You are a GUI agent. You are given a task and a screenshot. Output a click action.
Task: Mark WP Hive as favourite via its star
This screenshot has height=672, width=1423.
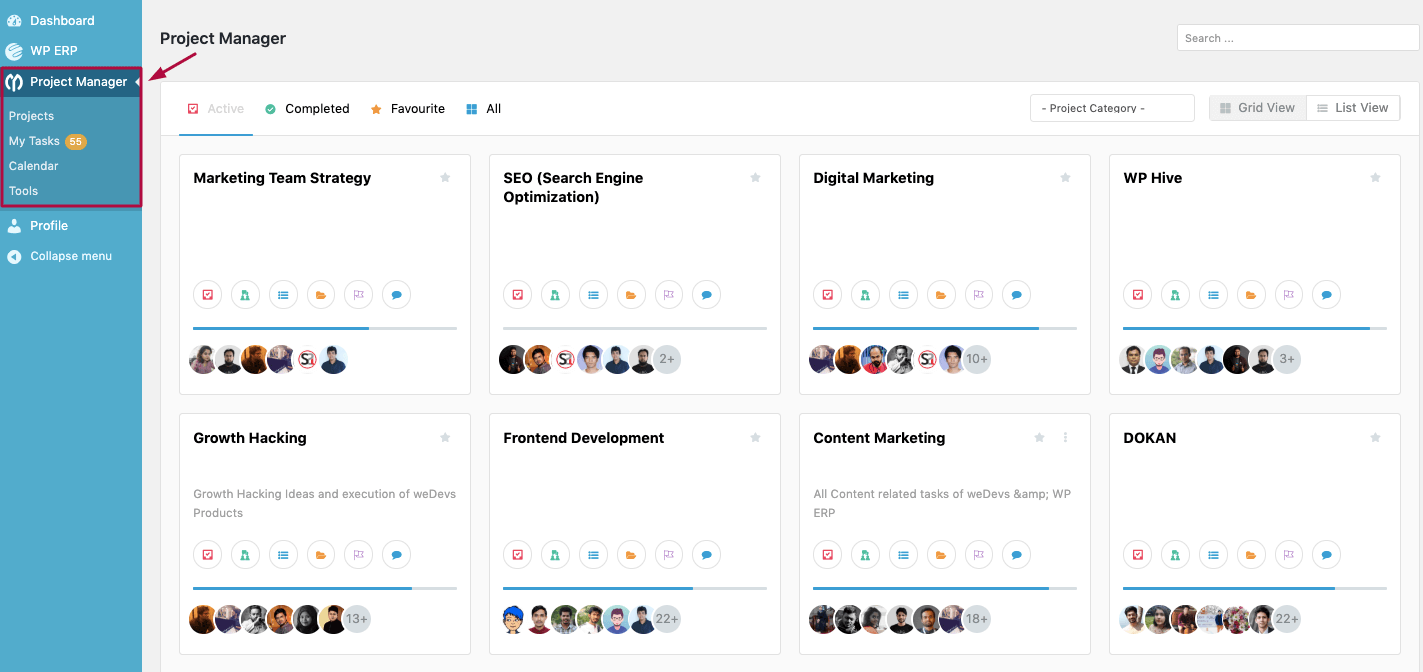(1375, 177)
